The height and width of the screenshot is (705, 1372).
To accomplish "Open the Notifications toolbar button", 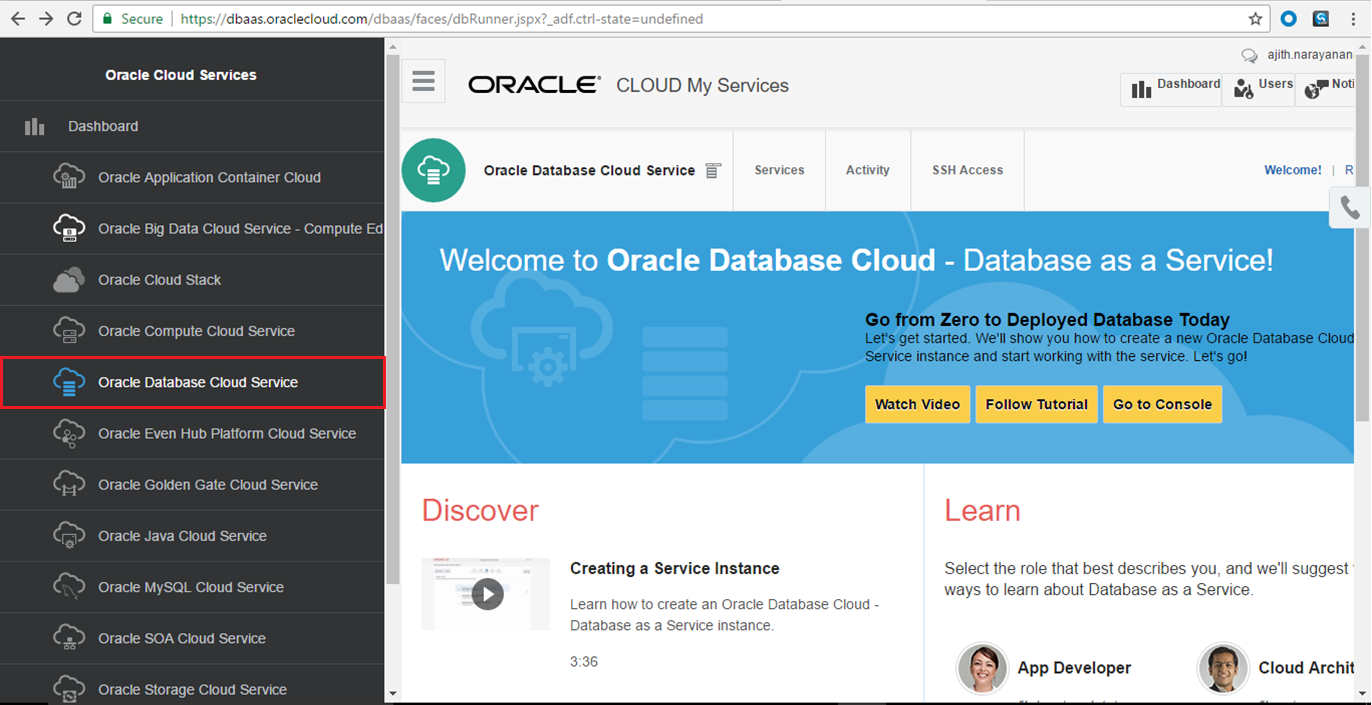I will [1327, 89].
